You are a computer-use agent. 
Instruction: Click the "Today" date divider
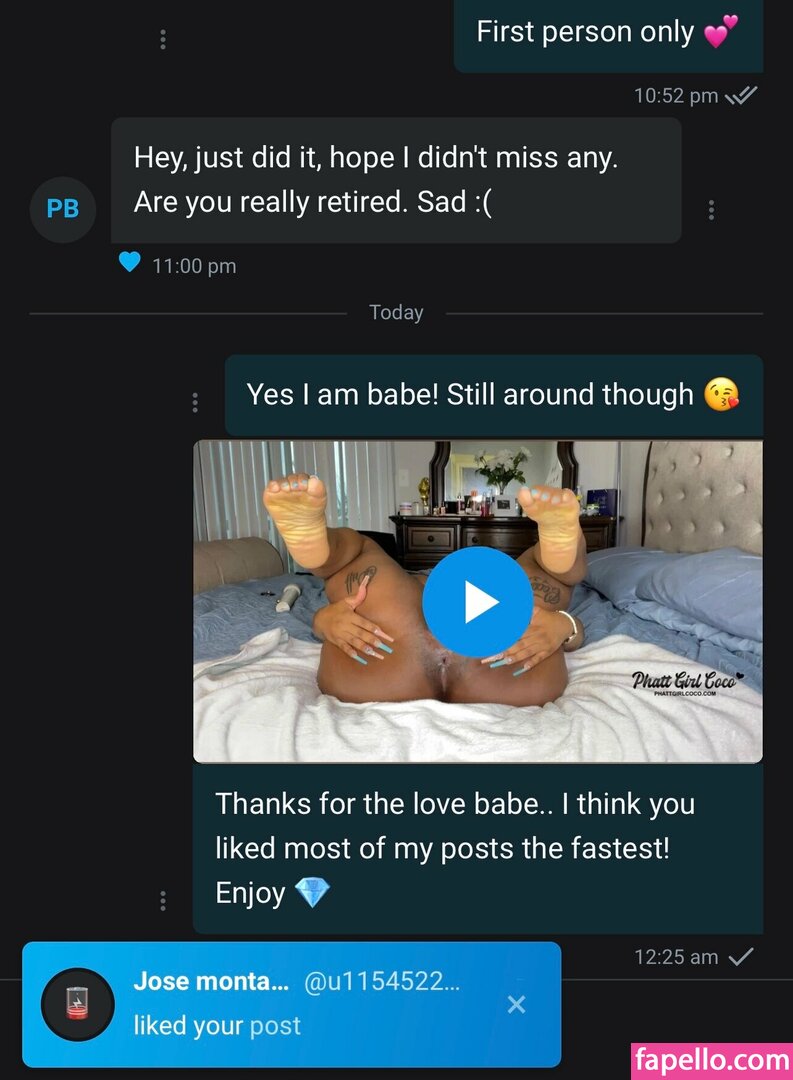pos(396,312)
